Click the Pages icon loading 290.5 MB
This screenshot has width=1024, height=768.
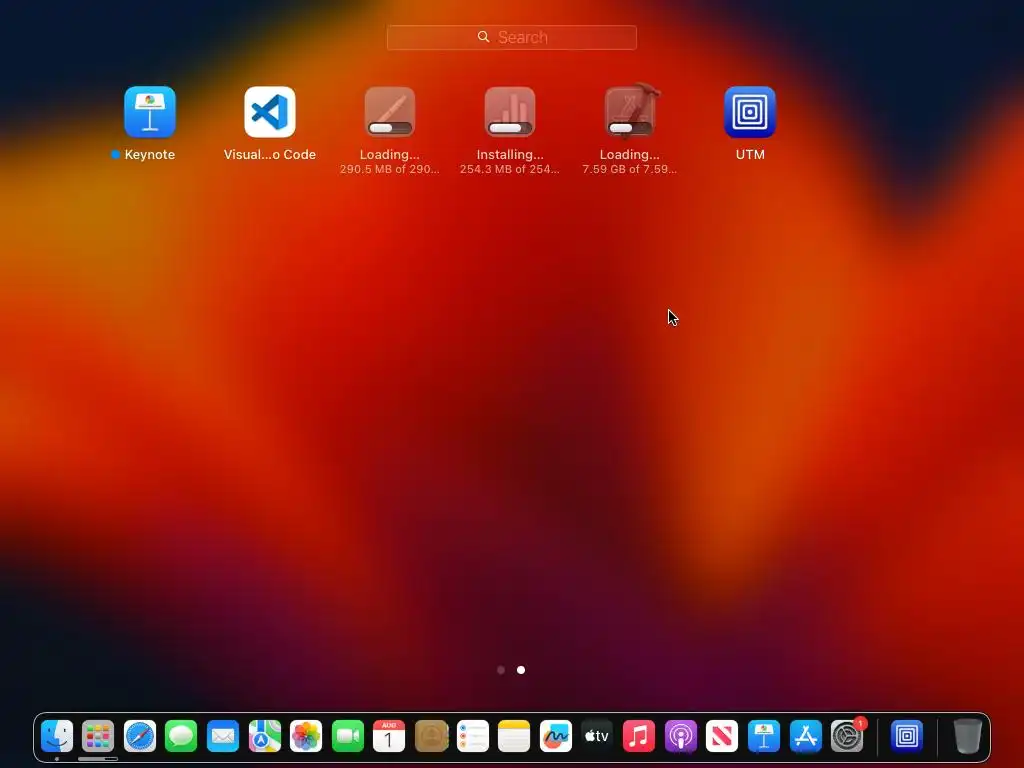(390, 112)
